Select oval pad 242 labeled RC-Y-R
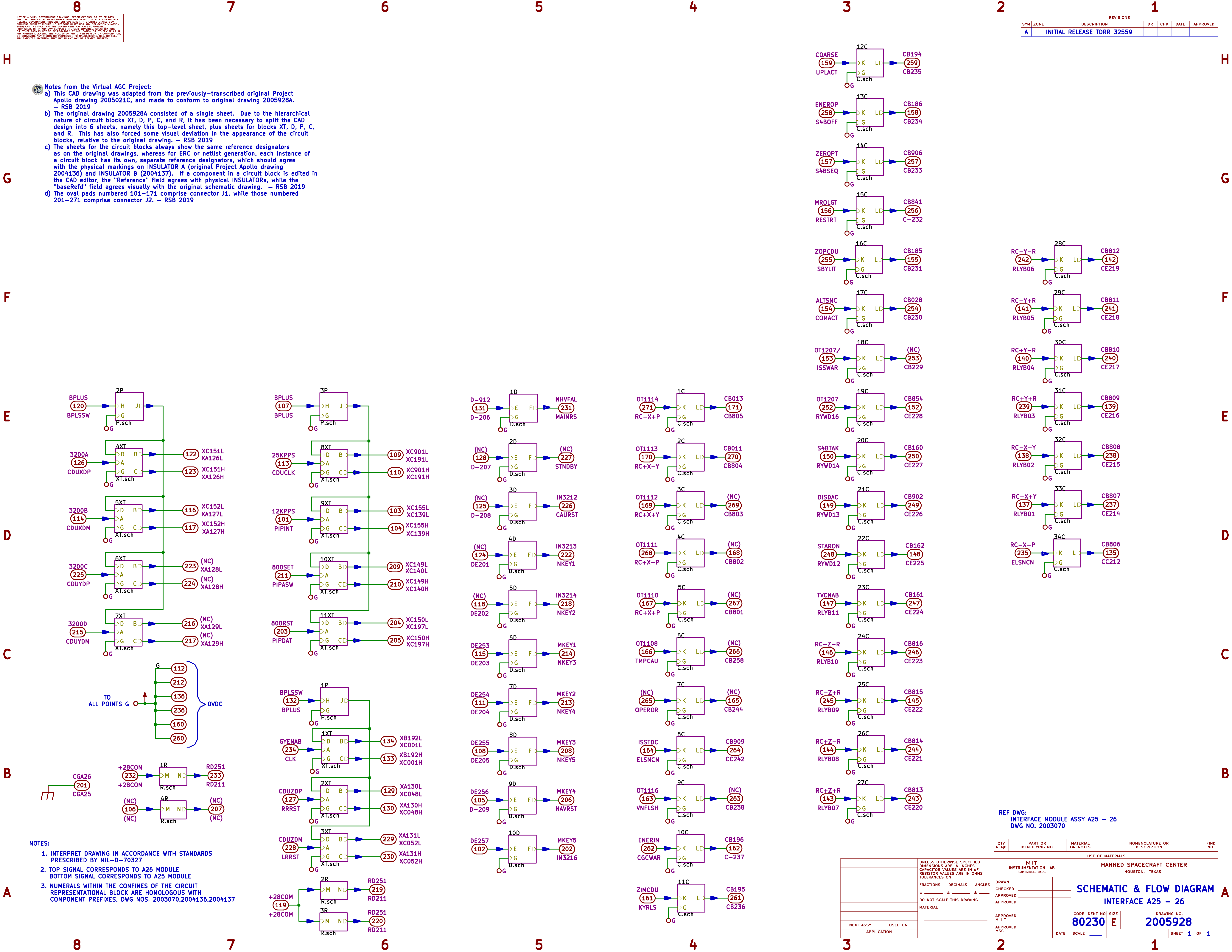This screenshot has width=1232, height=952. coord(1023,260)
